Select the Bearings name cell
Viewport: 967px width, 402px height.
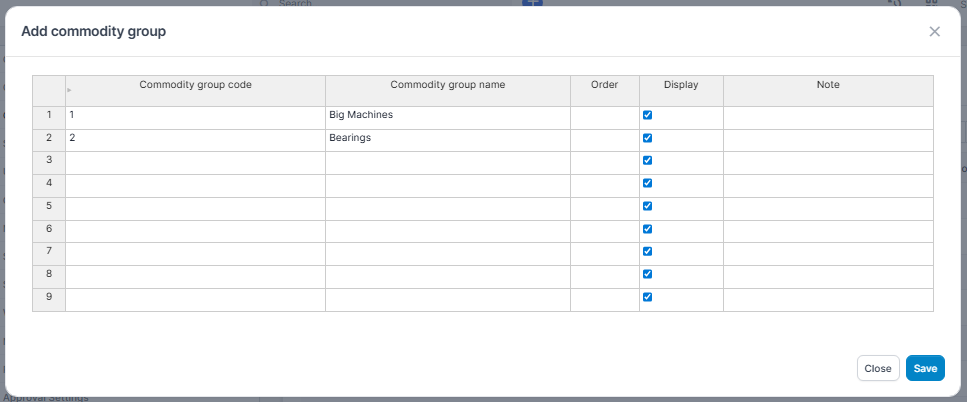click(x=447, y=138)
